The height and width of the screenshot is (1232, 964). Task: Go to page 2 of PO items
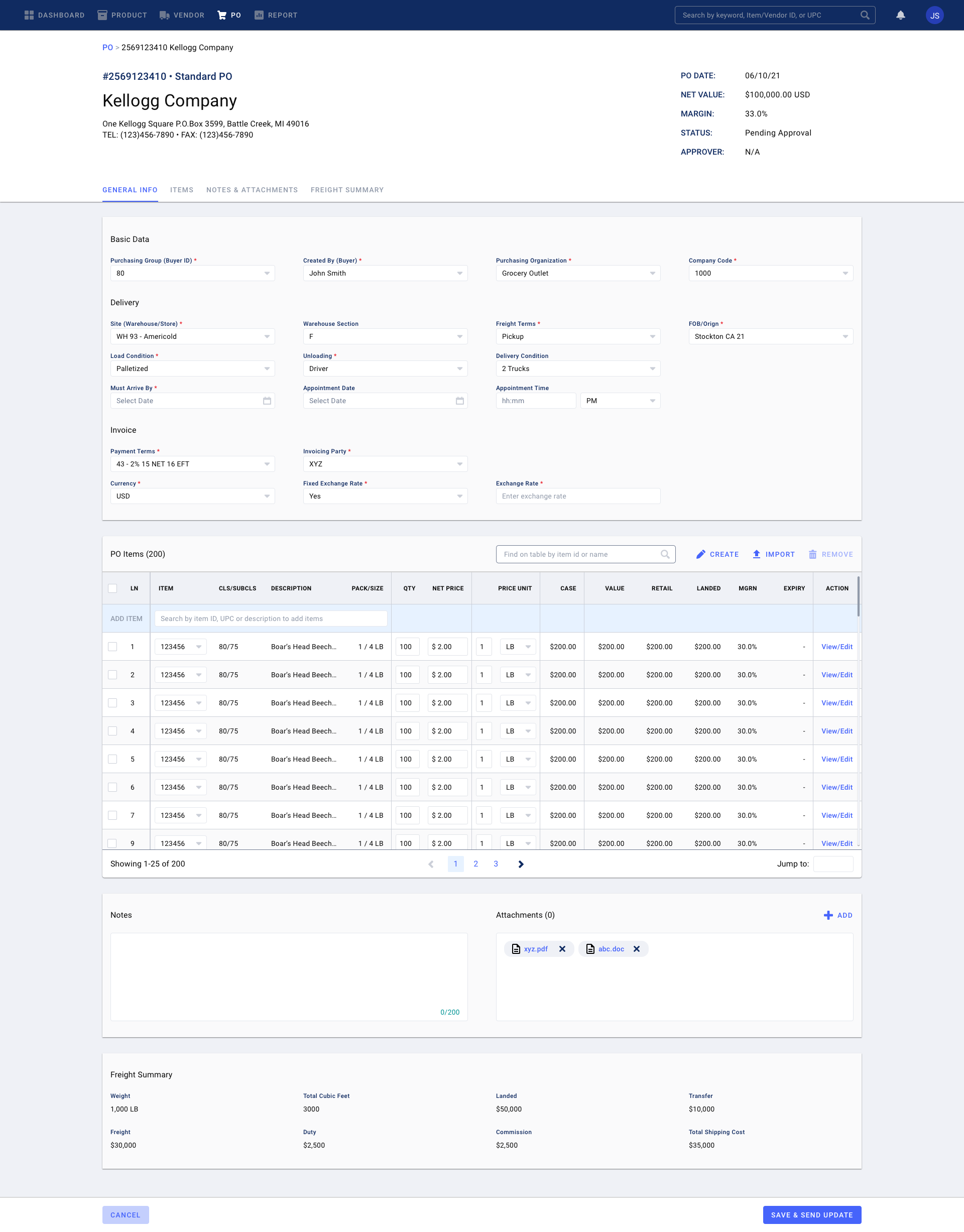(476, 864)
